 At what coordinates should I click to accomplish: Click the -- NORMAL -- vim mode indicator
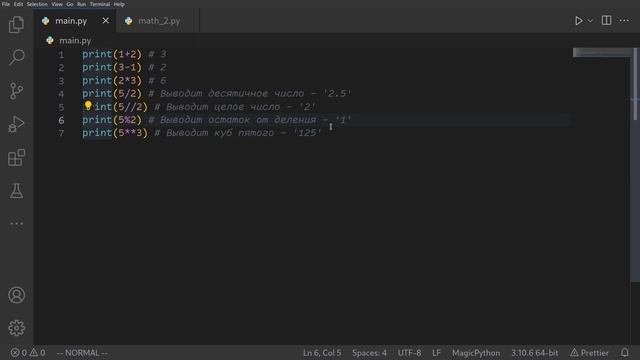(x=82, y=353)
